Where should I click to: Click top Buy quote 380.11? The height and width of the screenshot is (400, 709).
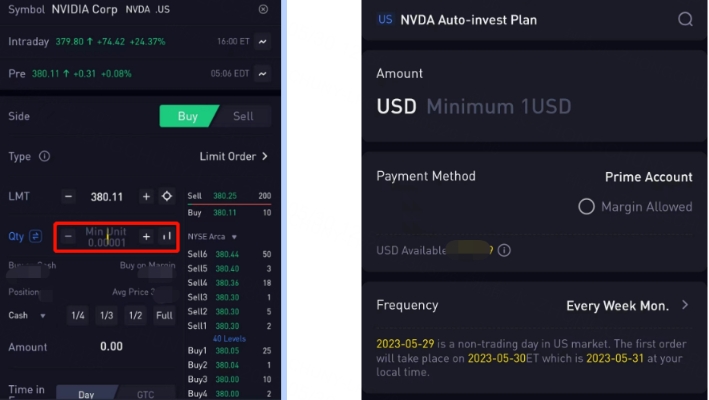pos(225,212)
